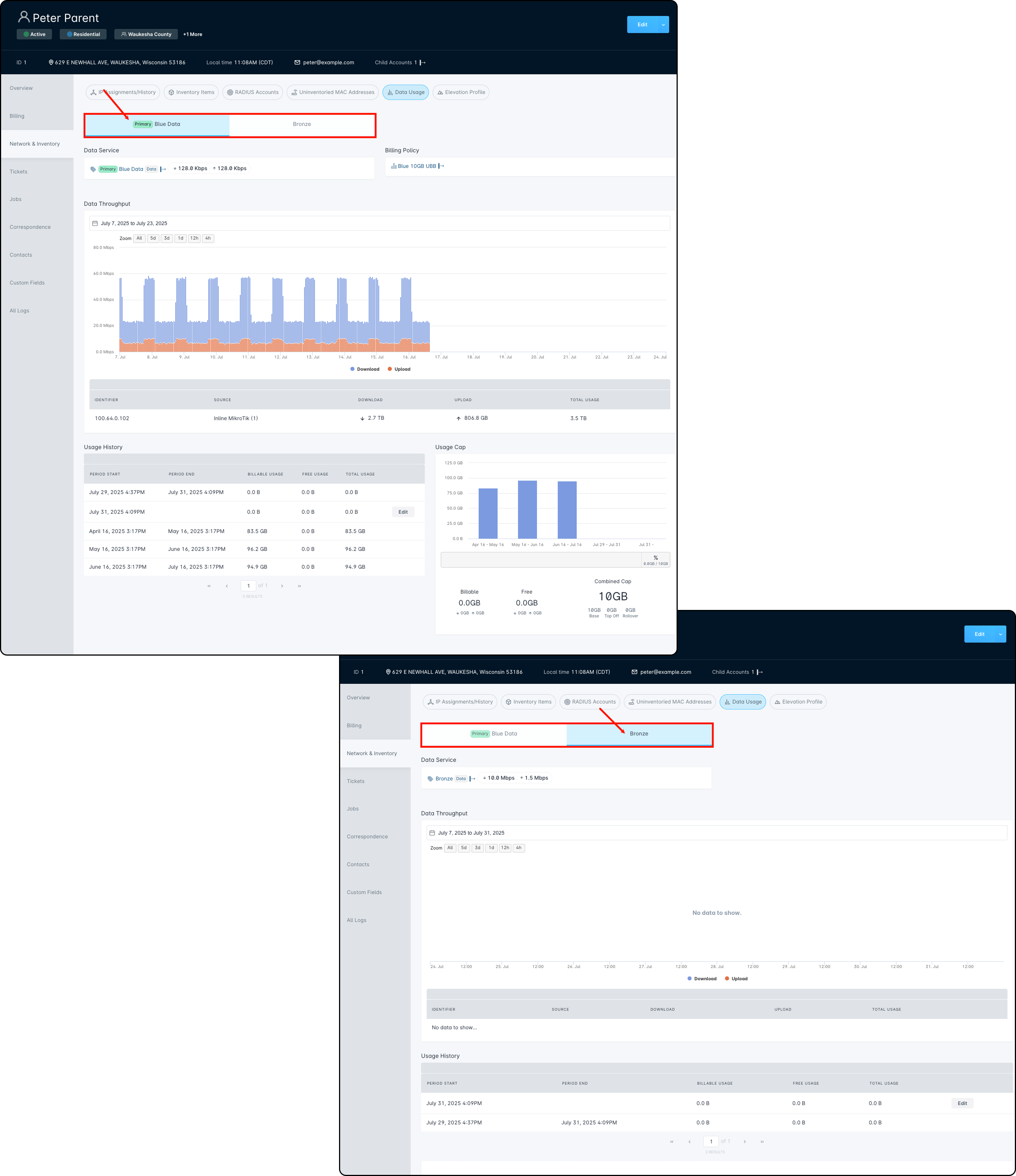Select Uninventoried MAC Addresses pill in top window
The image size is (1016, 1176).
pyautogui.click(x=333, y=92)
